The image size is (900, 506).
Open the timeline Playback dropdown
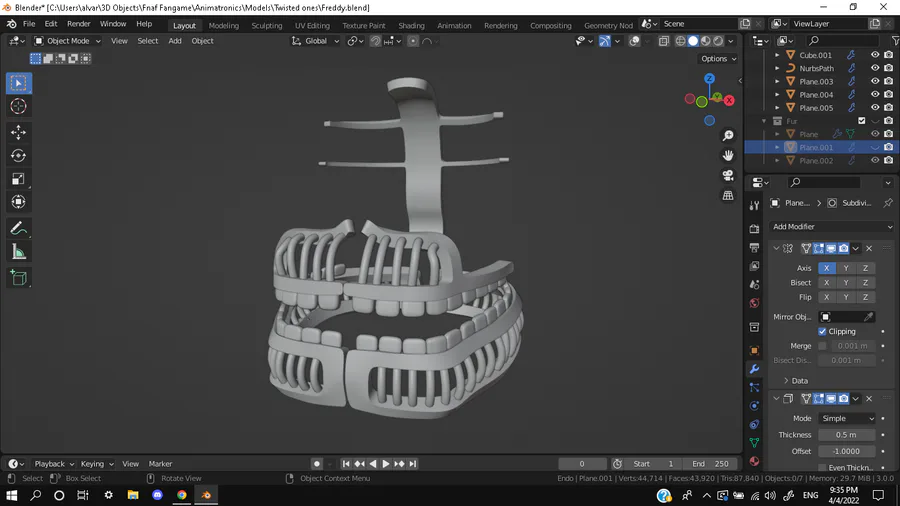click(x=54, y=464)
